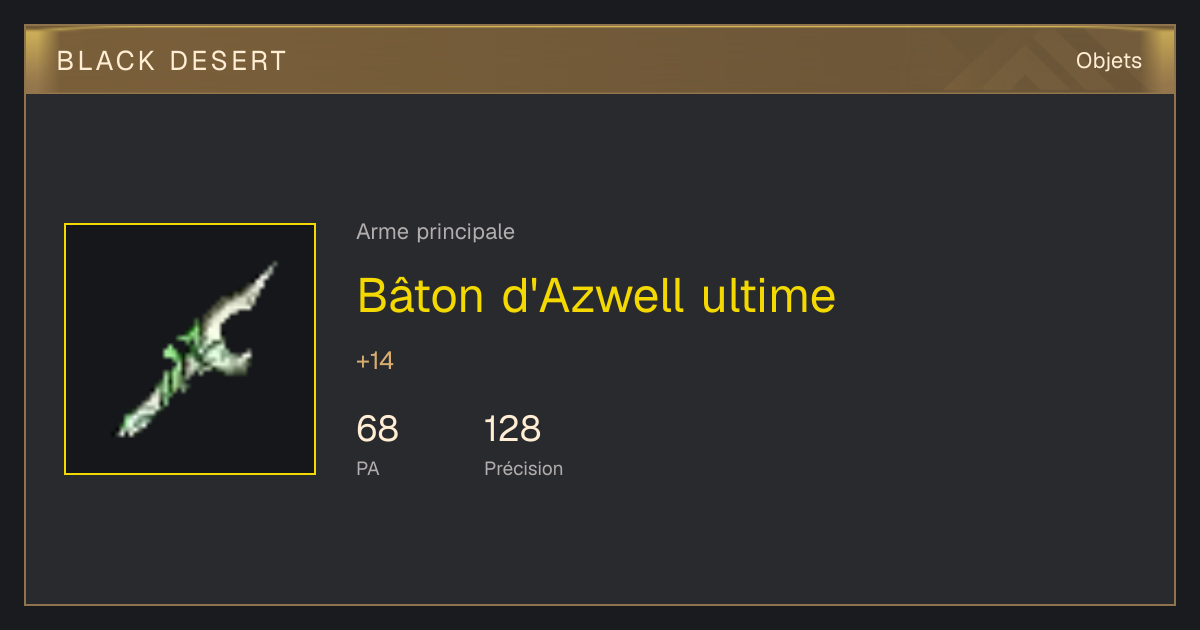The height and width of the screenshot is (630, 1200).
Task: Open the Objets link in header
Action: pos(1108,61)
